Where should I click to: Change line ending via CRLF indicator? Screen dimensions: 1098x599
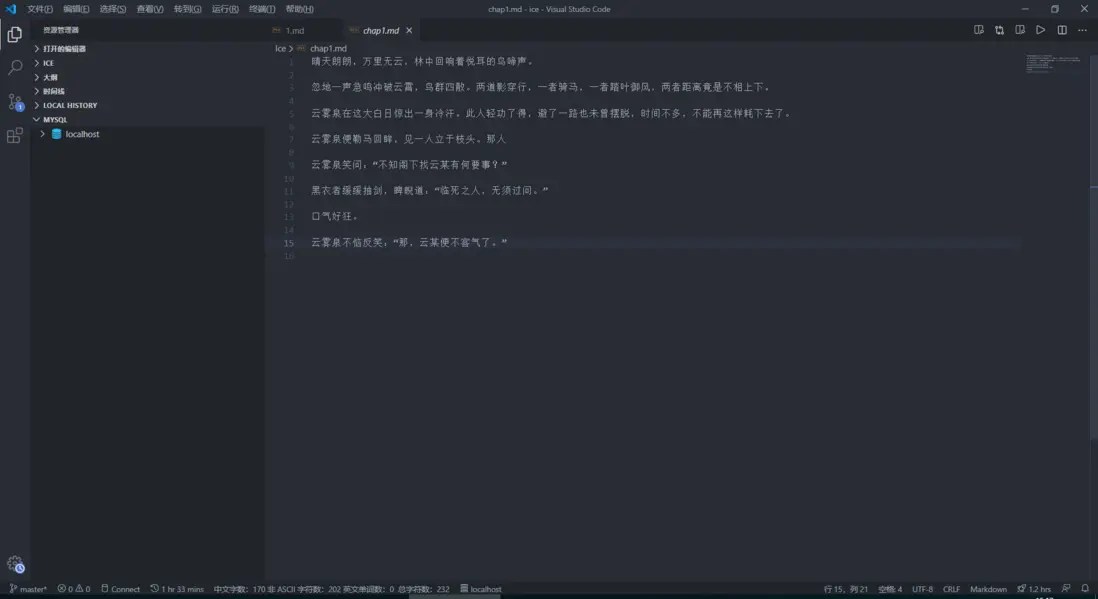pyautogui.click(x=951, y=589)
